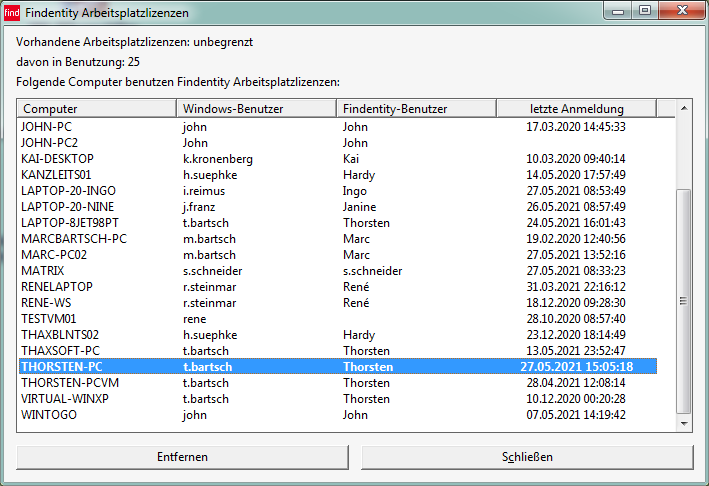
Task: Click the Entfernen button
Action: (182, 457)
